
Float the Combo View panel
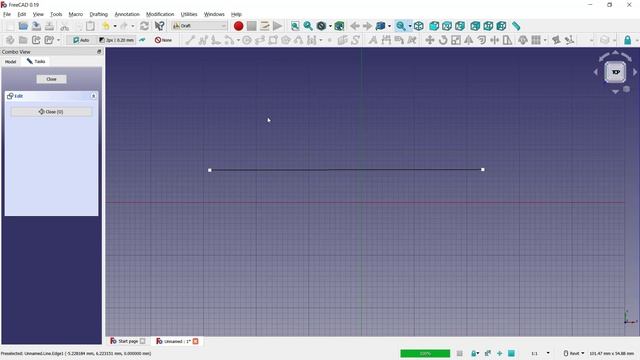coord(99,52)
